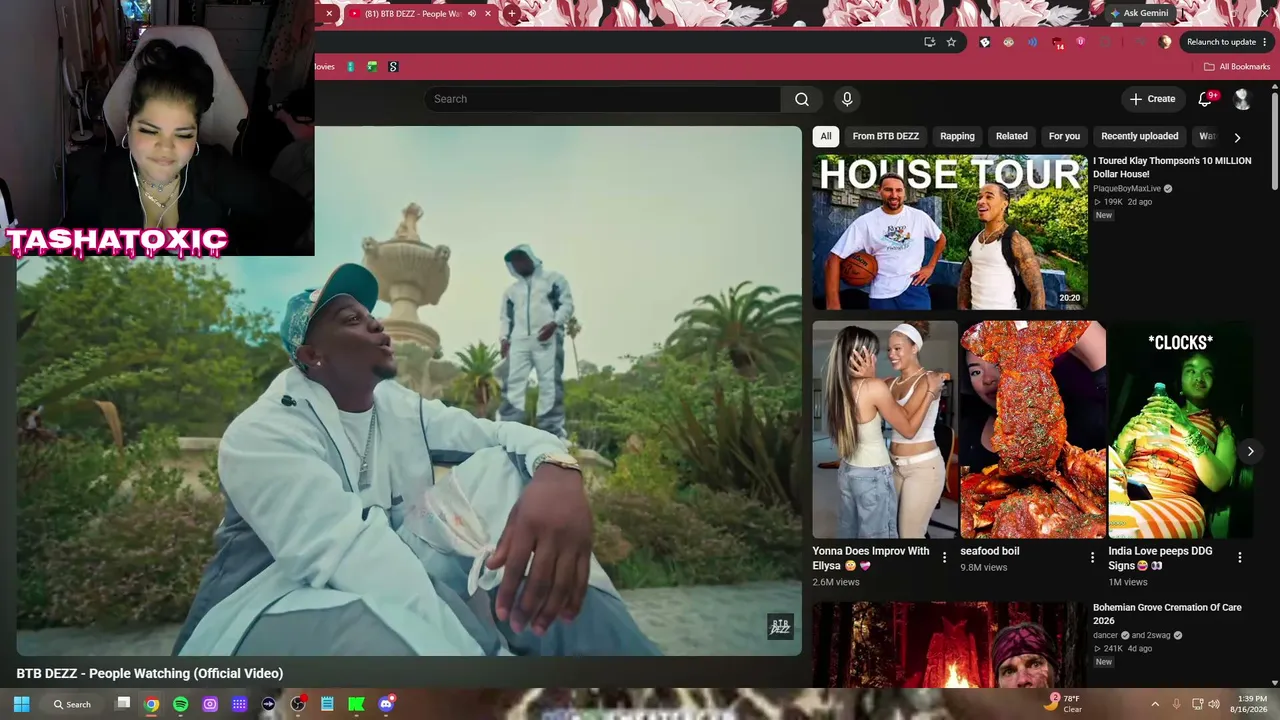Open the purple camera app in taskbar
This screenshot has width=1280, height=720.
pos(210,704)
